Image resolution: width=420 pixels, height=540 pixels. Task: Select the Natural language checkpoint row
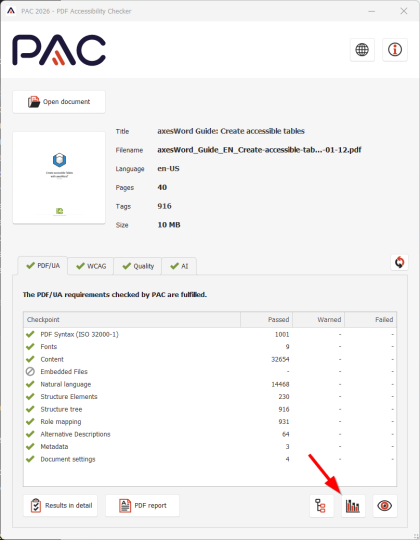[x=210, y=384]
